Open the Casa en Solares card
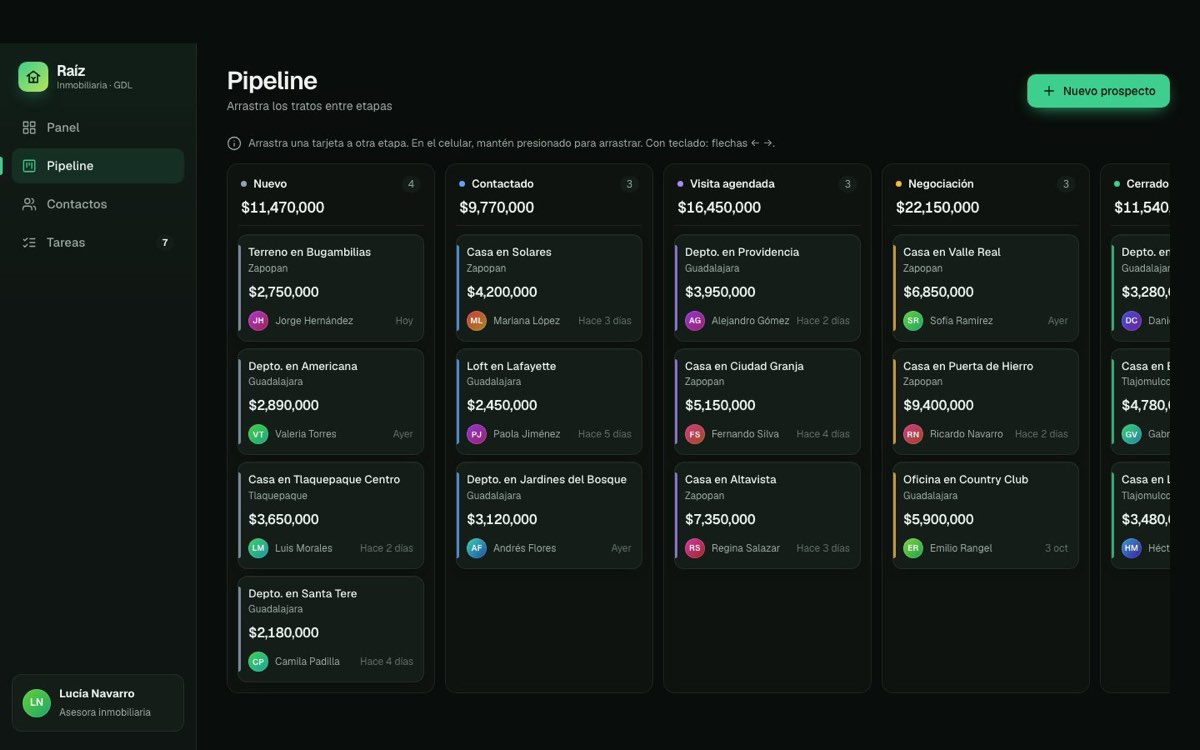This screenshot has width=1200, height=750. click(549, 288)
